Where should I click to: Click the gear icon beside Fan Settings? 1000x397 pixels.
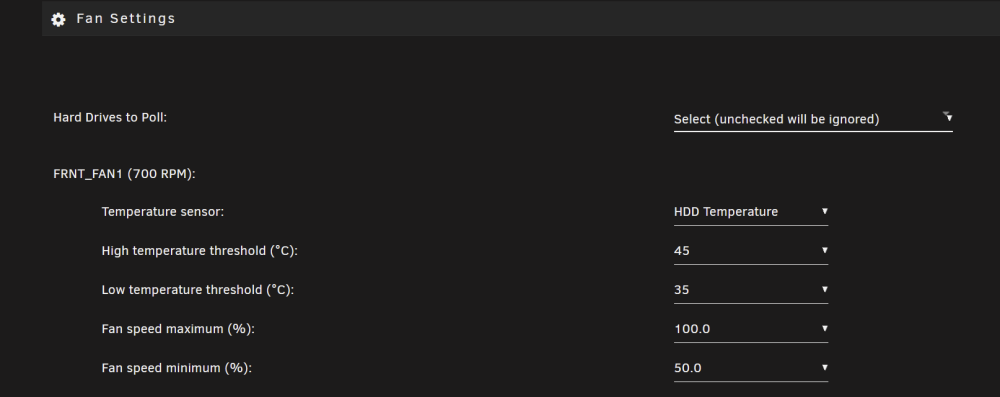tap(58, 20)
